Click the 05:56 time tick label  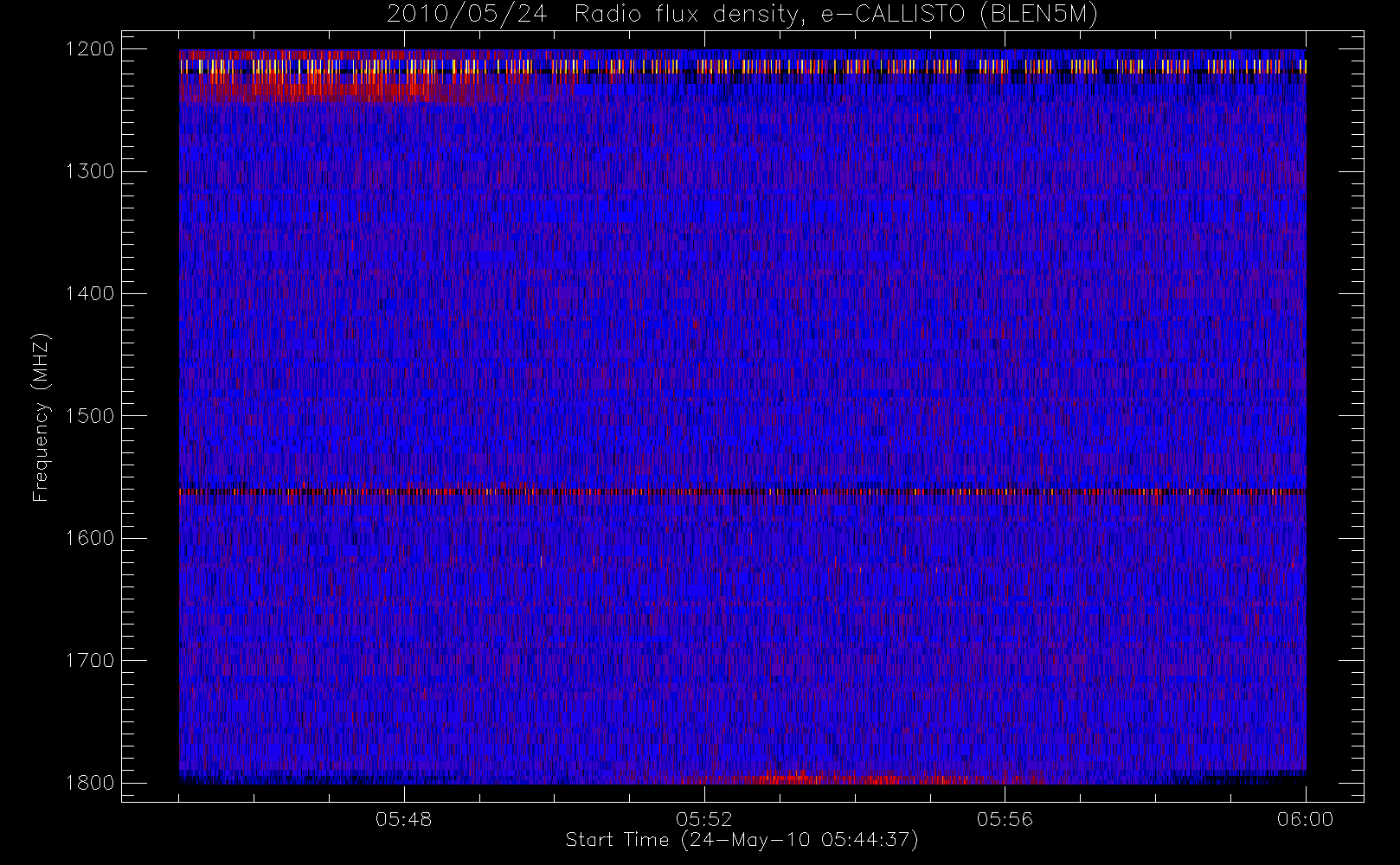click(x=1005, y=819)
